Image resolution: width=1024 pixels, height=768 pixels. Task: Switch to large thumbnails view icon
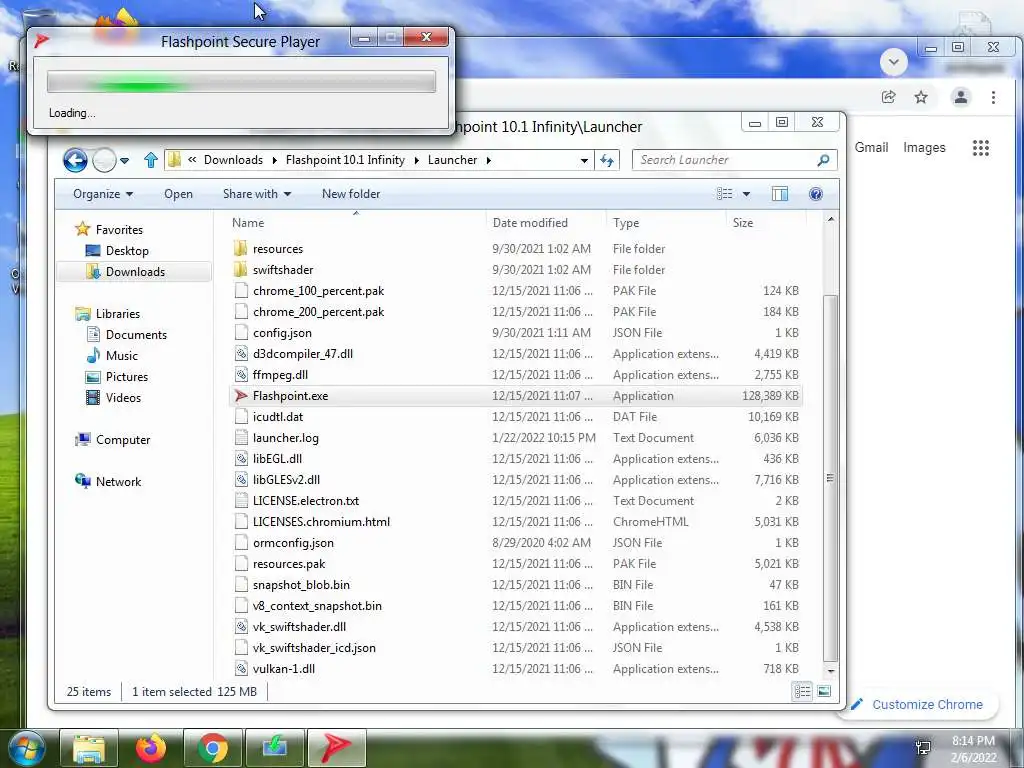coord(824,692)
